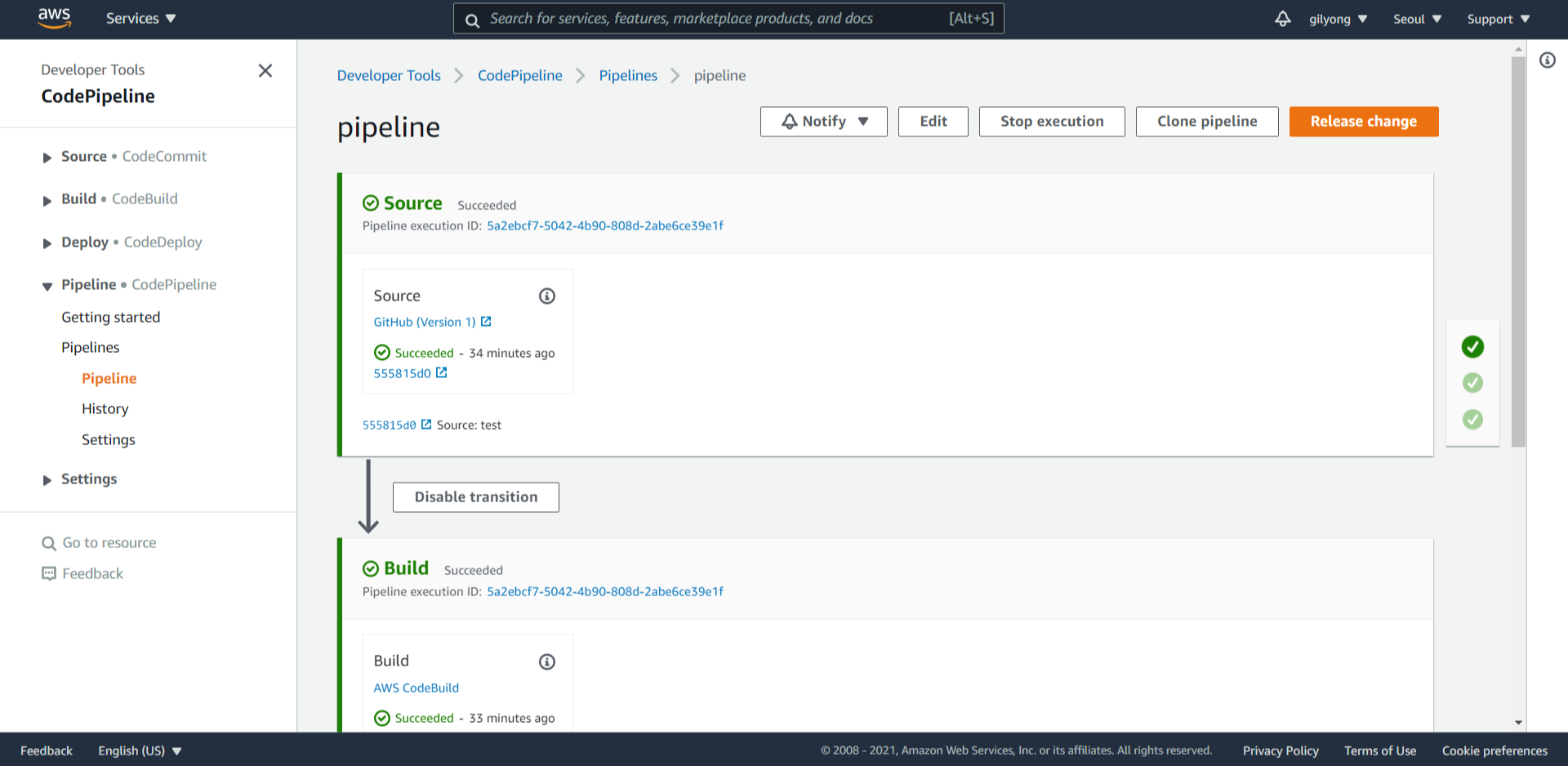Click the orange Release change button
The width and height of the screenshot is (1568, 766).
tap(1364, 122)
